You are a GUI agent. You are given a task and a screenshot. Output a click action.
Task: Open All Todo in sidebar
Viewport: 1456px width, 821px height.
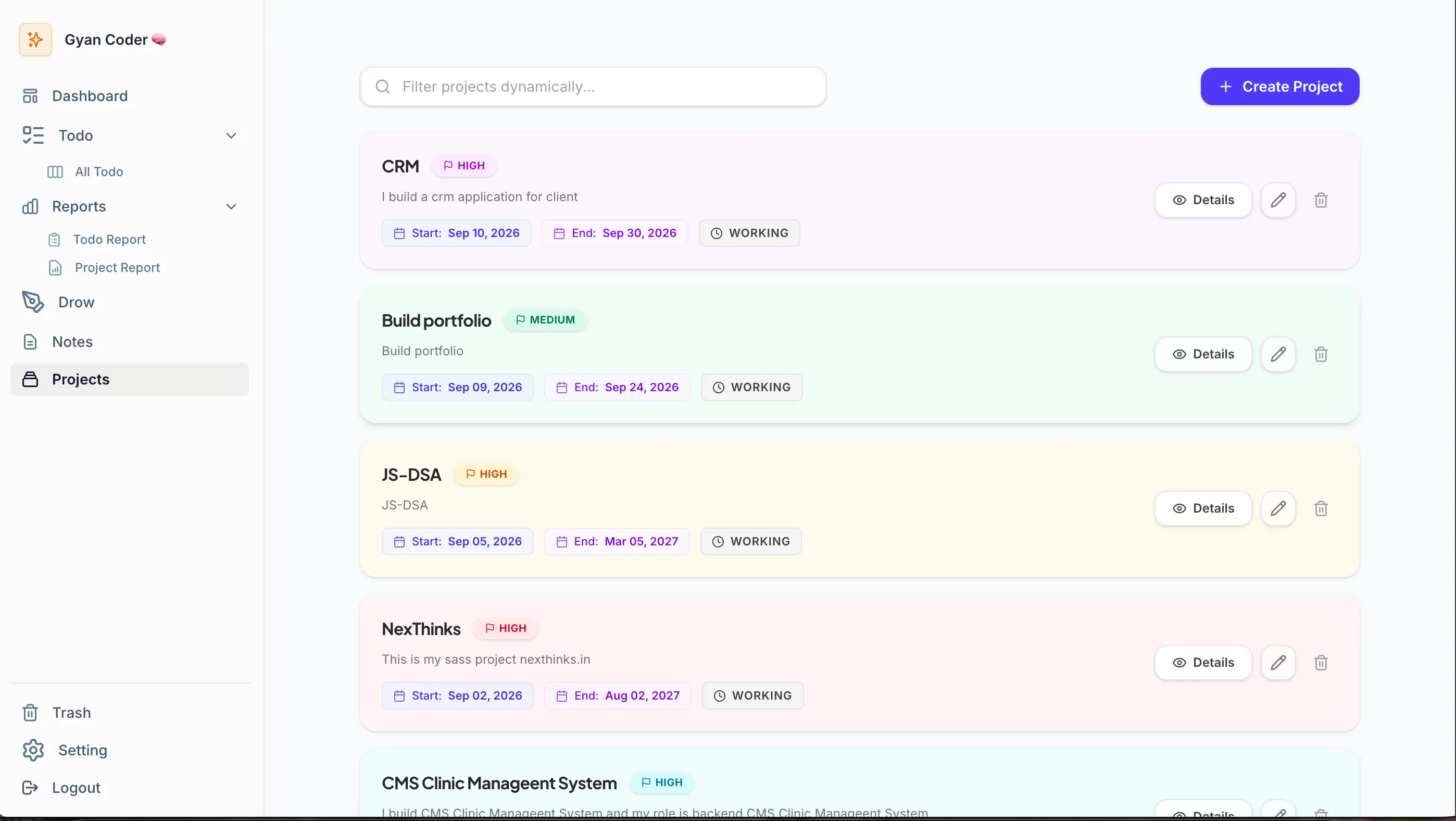coord(99,172)
